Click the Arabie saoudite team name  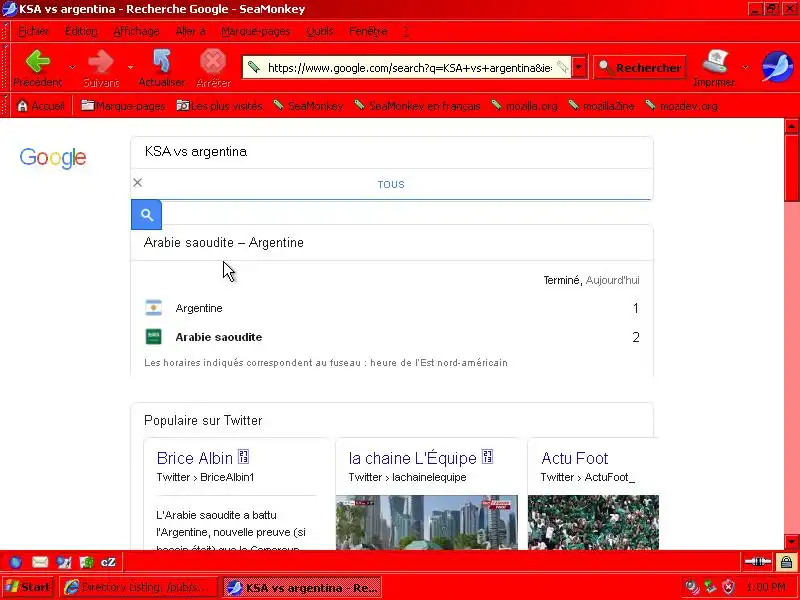(219, 337)
